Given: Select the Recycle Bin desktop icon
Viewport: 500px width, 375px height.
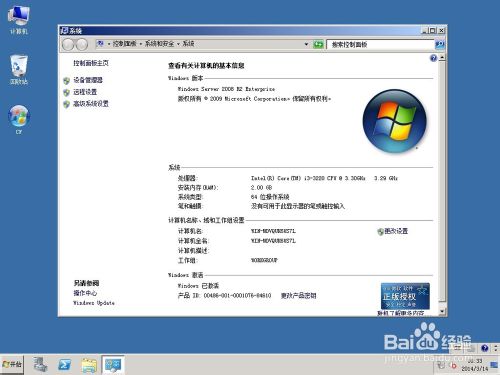Looking at the screenshot, I should coord(19,70).
